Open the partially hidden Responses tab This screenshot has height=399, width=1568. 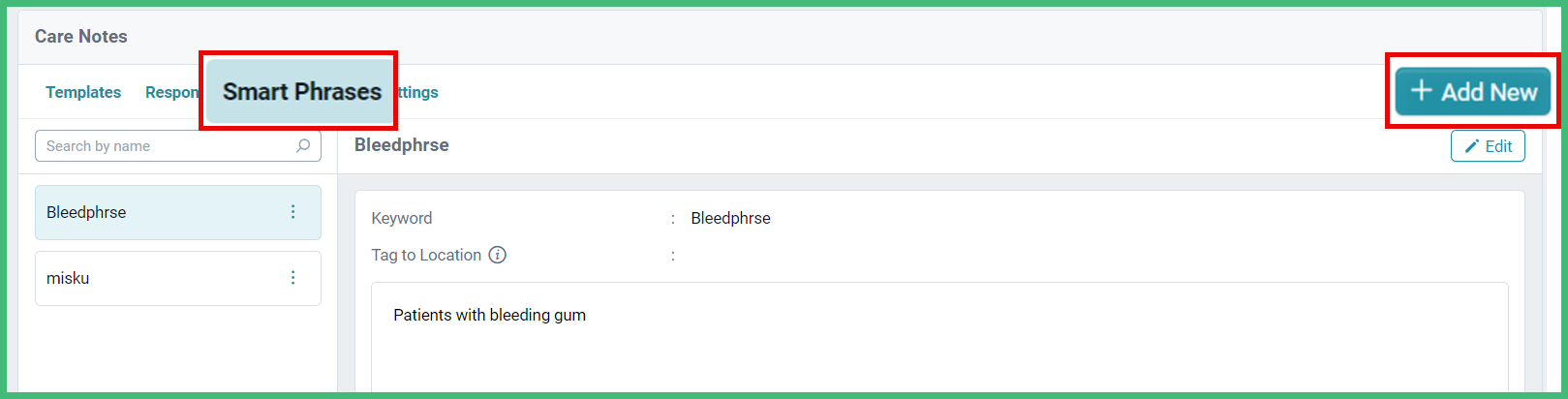[172, 92]
